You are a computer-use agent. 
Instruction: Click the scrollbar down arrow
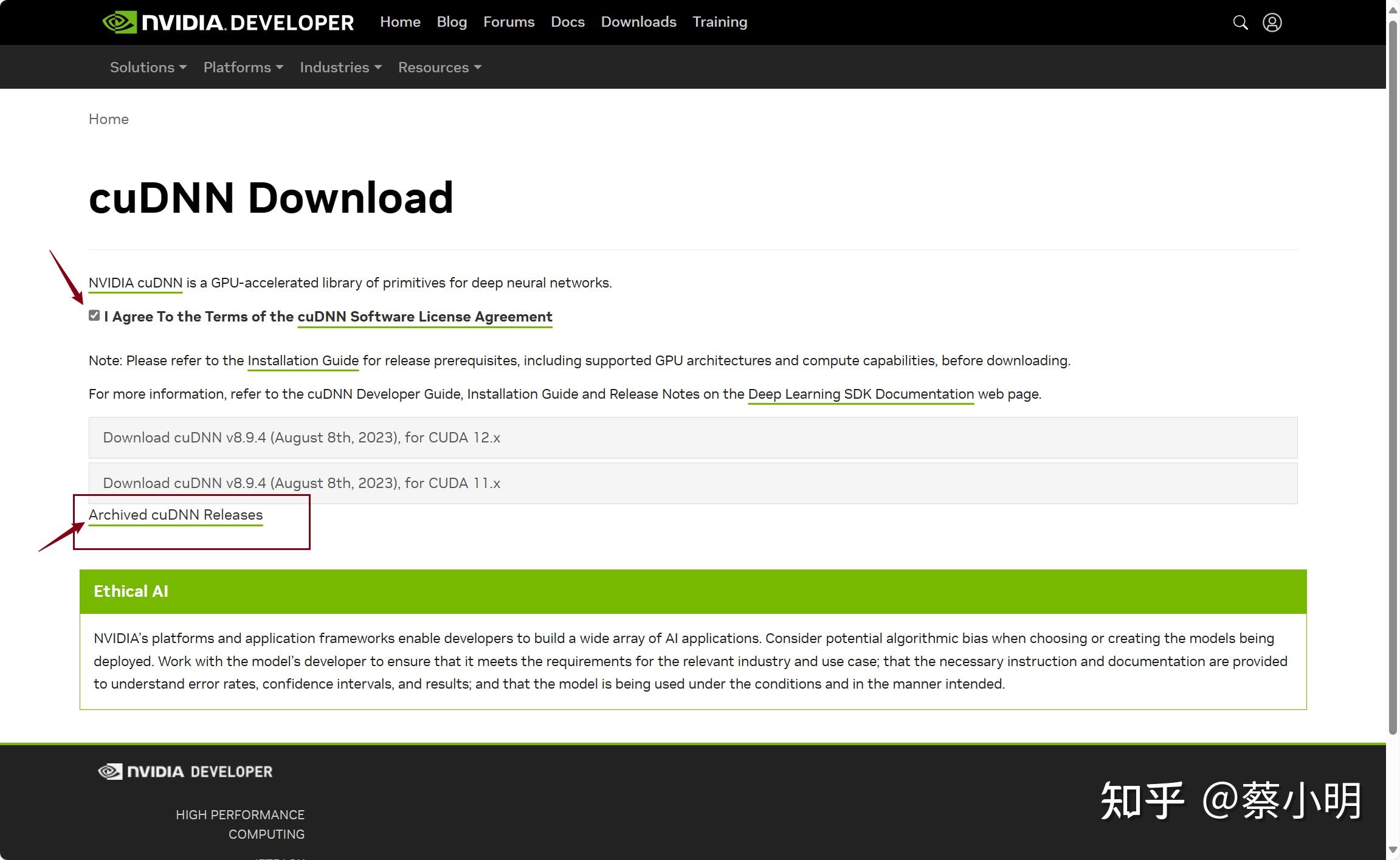tap(1393, 850)
